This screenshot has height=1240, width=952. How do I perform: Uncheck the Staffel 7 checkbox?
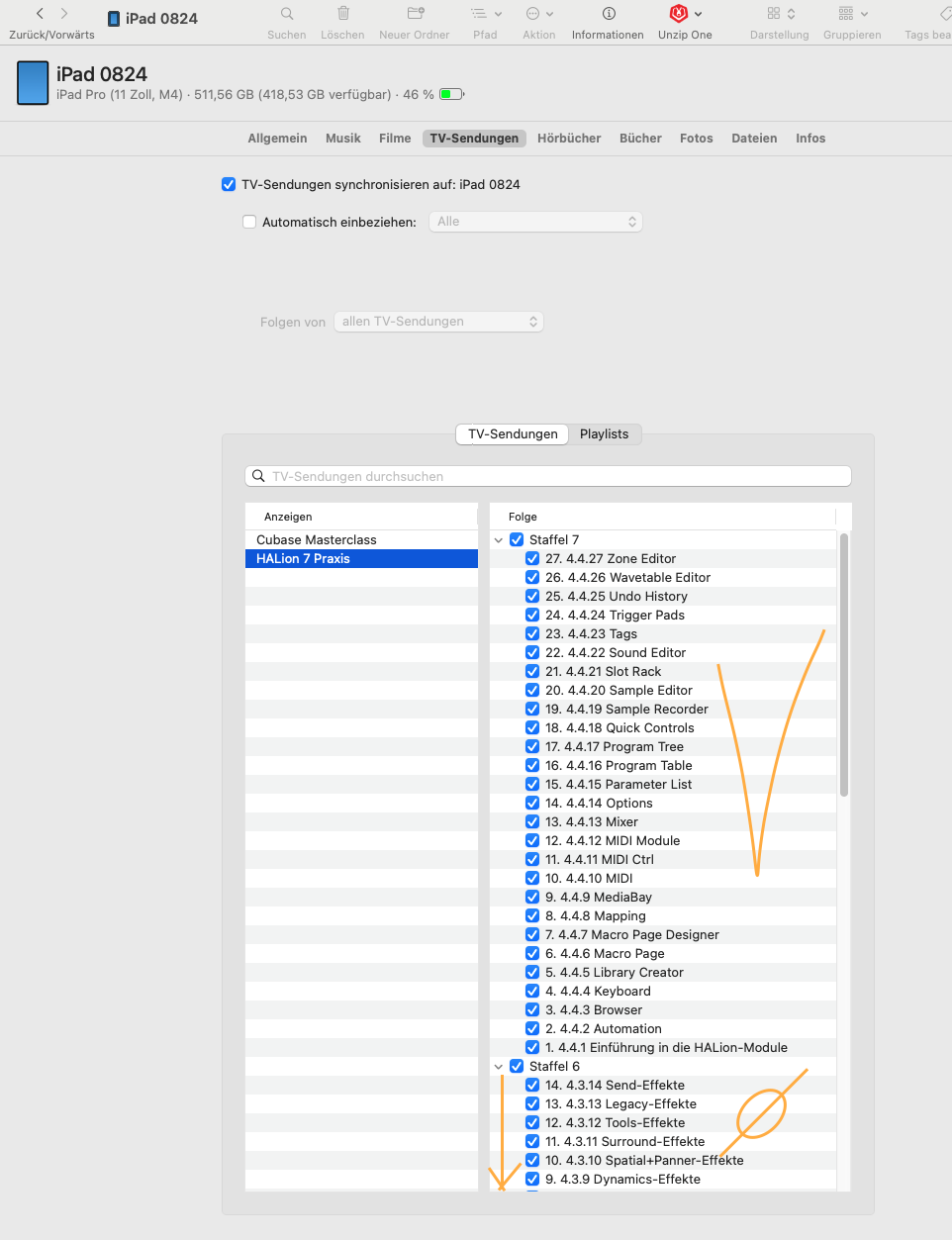point(517,539)
